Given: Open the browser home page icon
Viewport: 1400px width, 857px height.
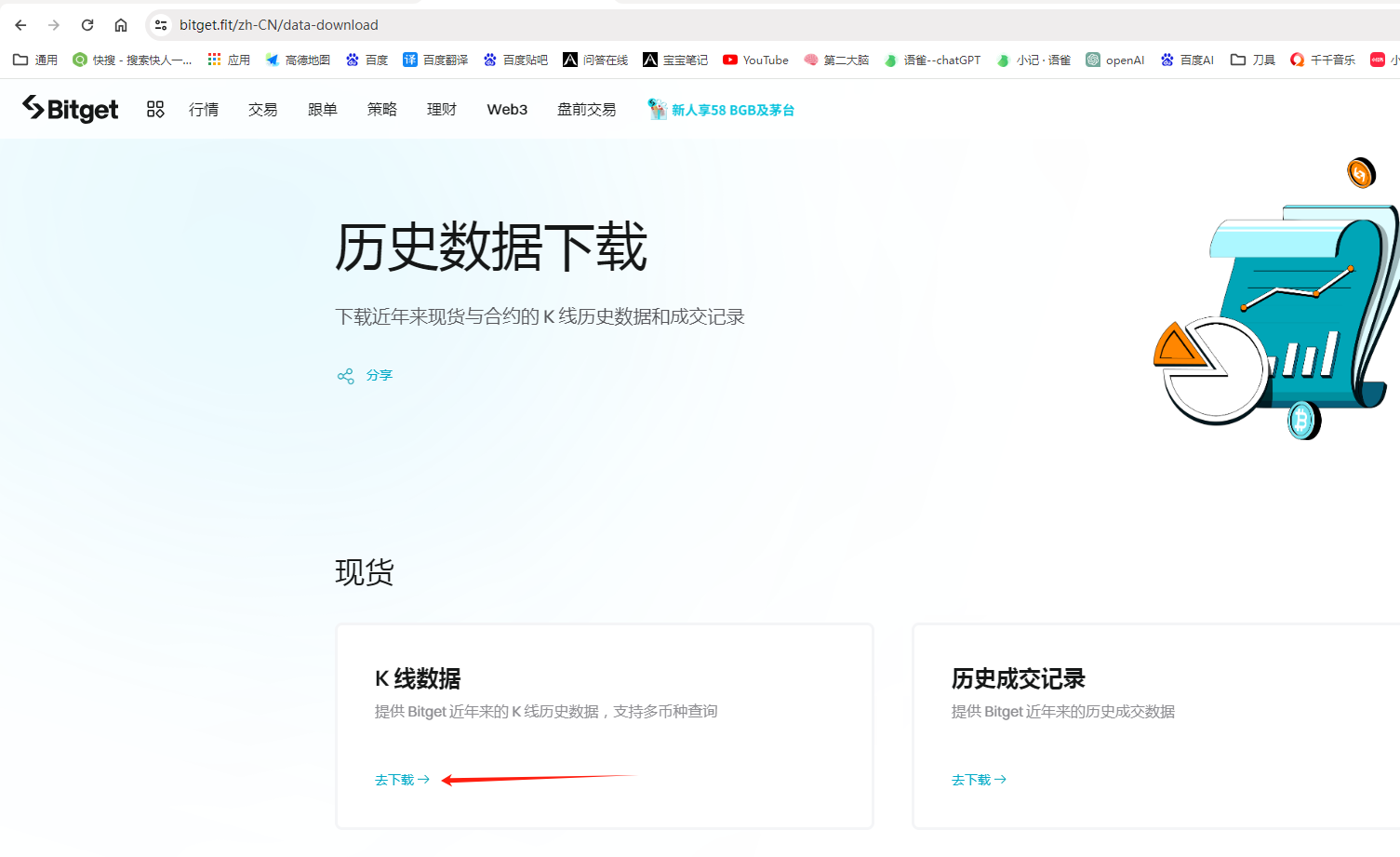Looking at the screenshot, I should [121, 25].
